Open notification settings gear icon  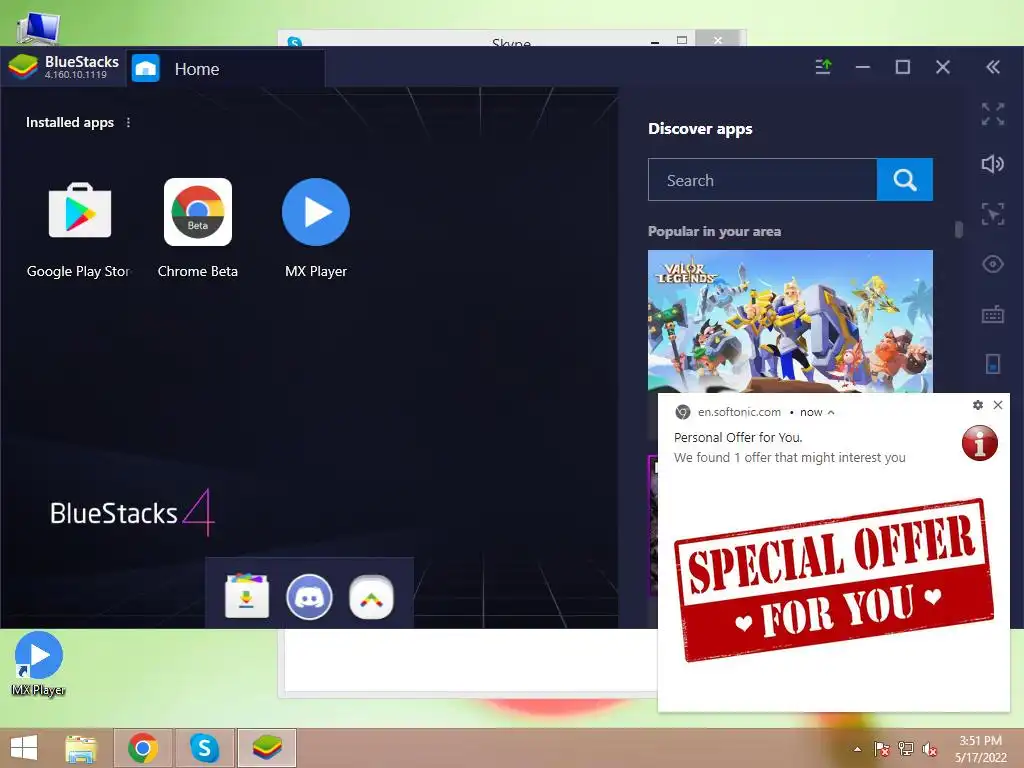tap(978, 405)
